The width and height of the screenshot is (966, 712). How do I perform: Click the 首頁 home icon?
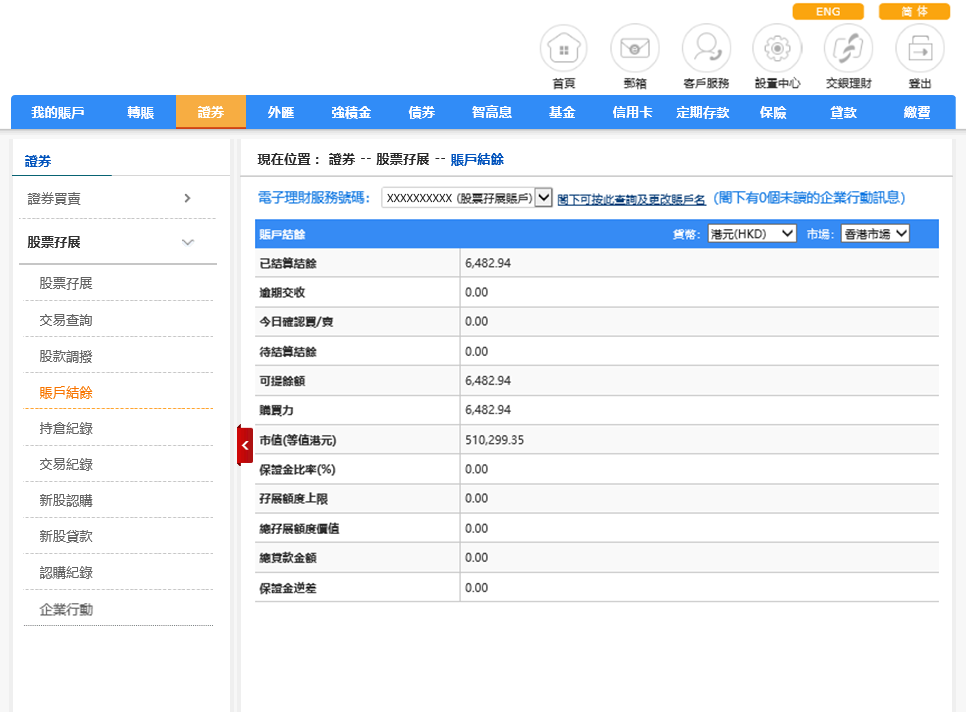click(x=563, y=48)
